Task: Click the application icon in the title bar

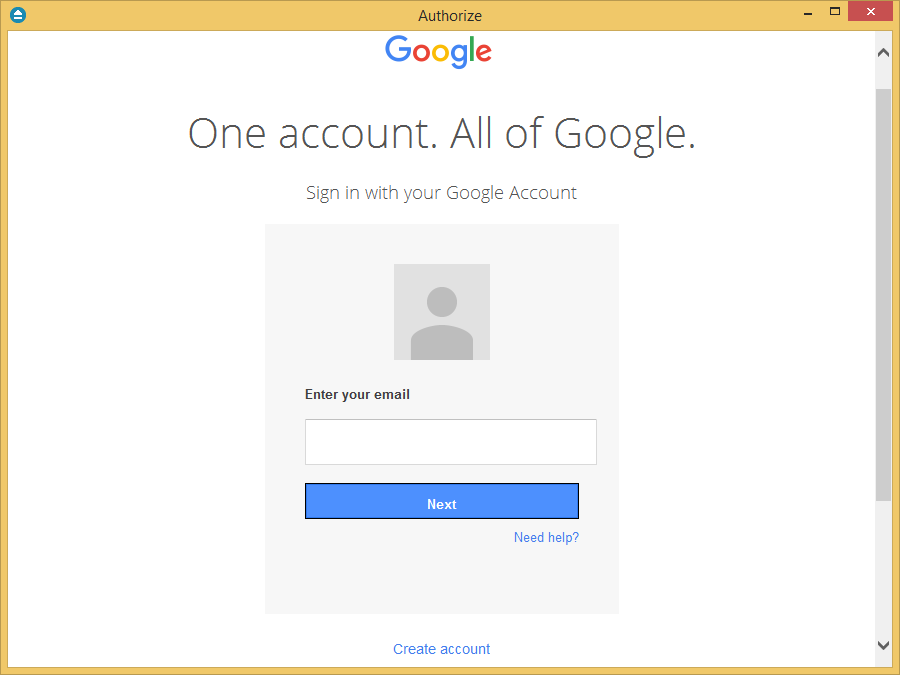Action: coord(17,15)
